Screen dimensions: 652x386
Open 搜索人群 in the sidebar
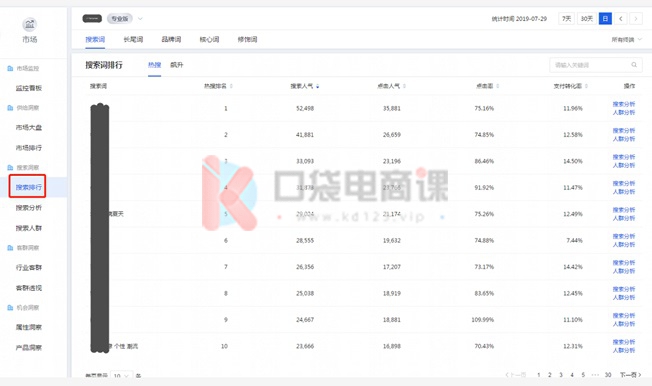29,228
